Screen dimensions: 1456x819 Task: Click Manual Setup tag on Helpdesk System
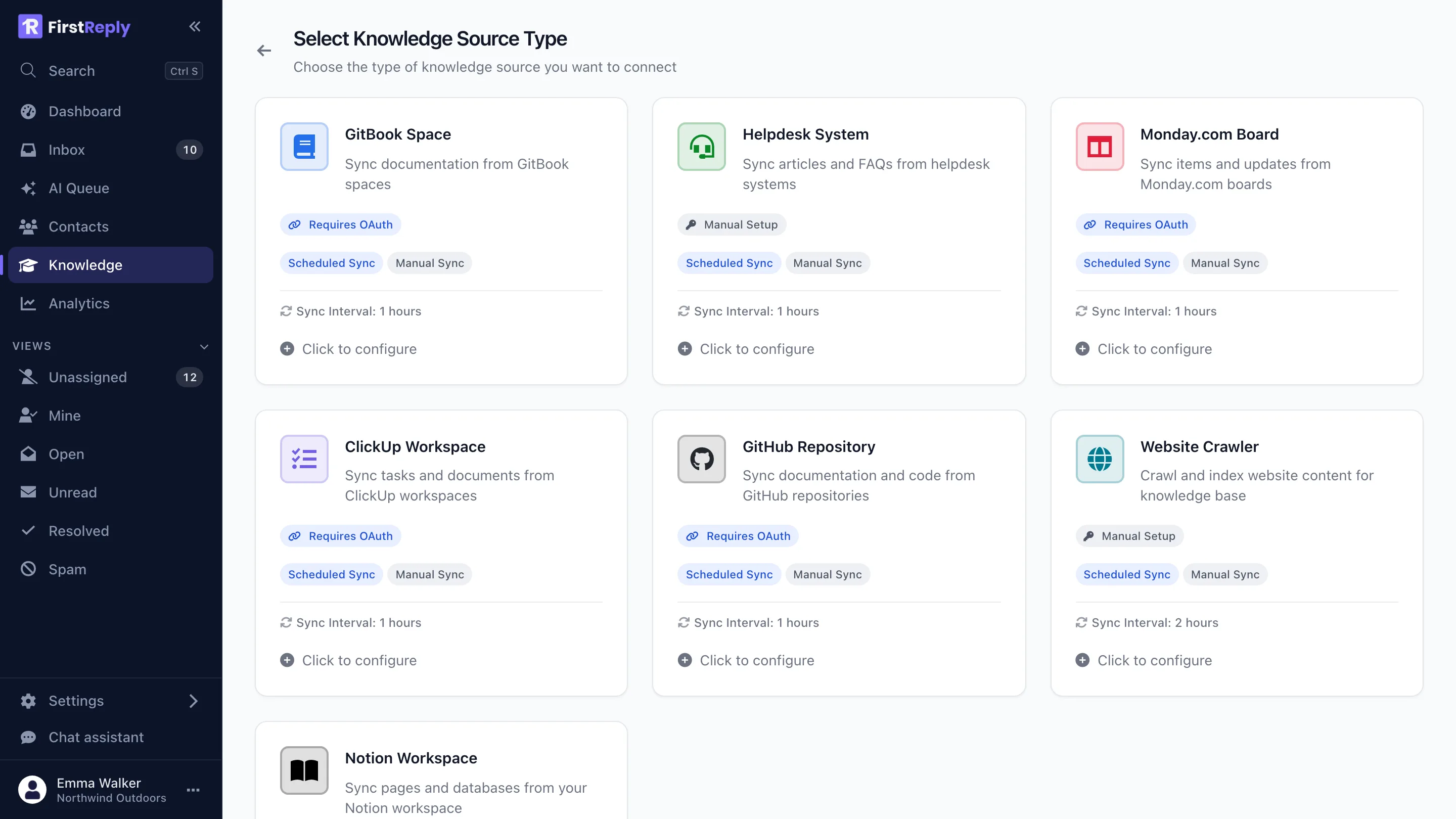[732, 224]
